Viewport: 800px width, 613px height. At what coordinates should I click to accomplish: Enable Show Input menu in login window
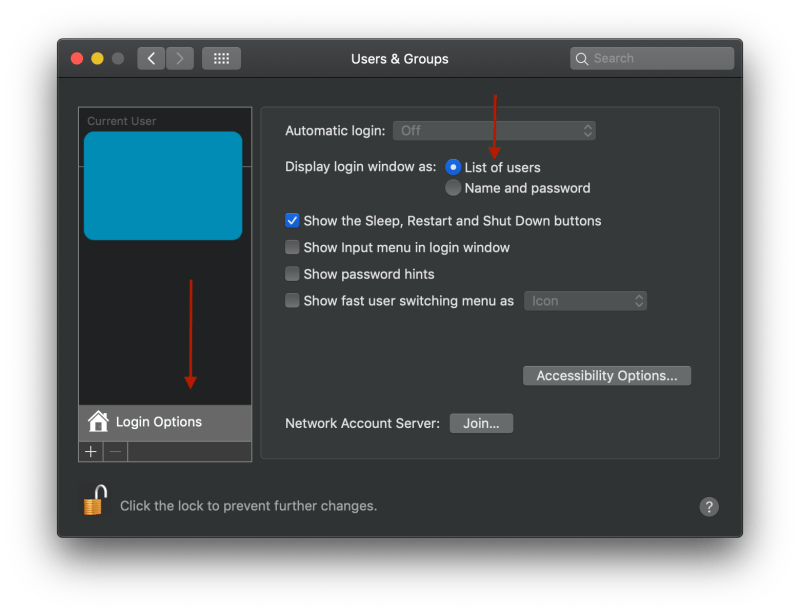292,246
